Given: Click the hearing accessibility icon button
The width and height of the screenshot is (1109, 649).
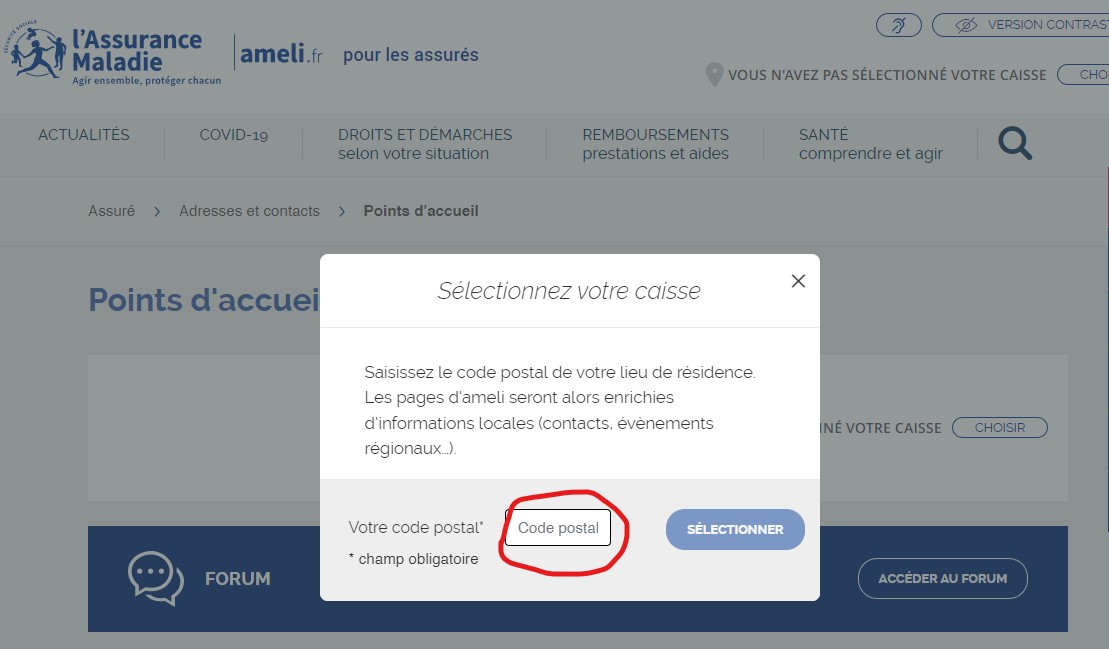Looking at the screenshot, I should point(899,25).
